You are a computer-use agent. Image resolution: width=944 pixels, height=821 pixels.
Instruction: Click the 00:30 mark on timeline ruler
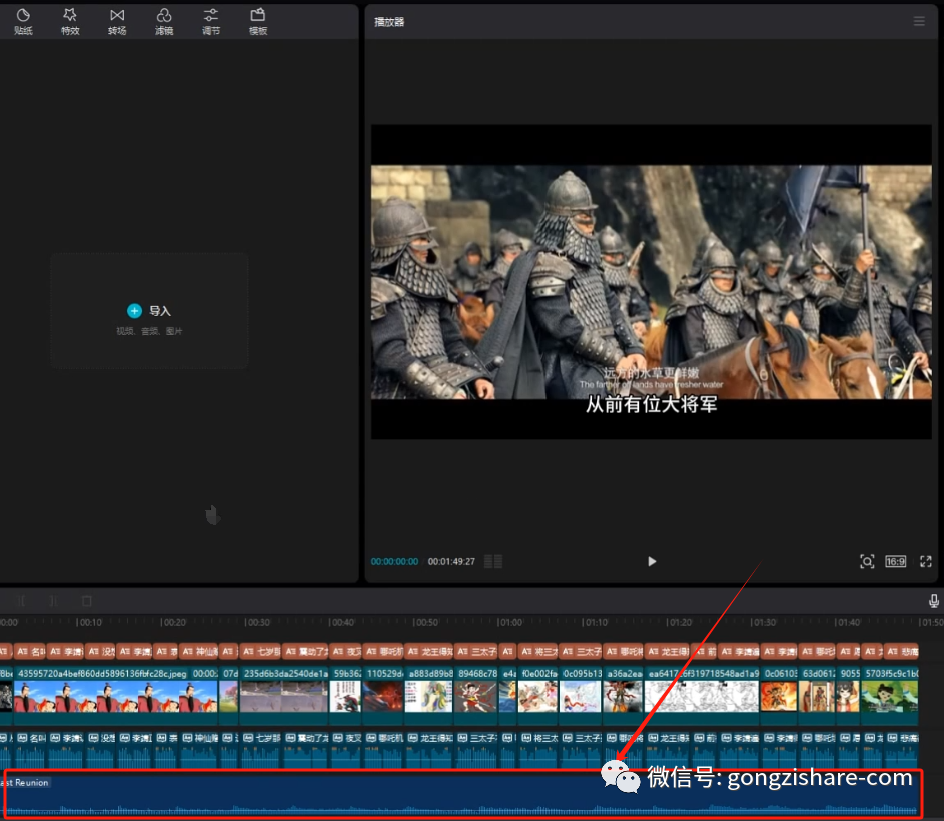tap(258, 622)
